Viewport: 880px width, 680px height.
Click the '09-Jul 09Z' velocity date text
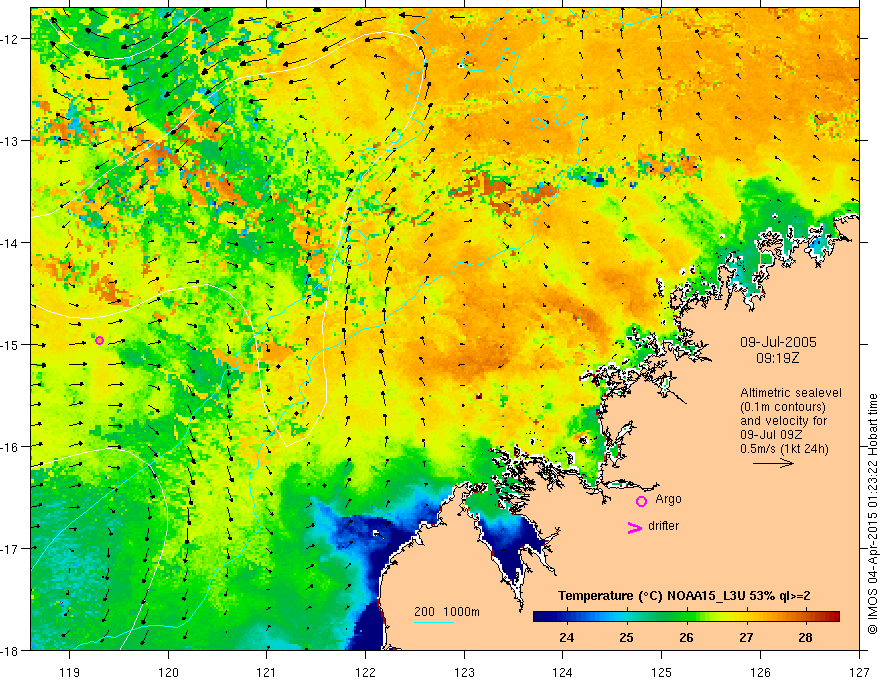point(771,435)
